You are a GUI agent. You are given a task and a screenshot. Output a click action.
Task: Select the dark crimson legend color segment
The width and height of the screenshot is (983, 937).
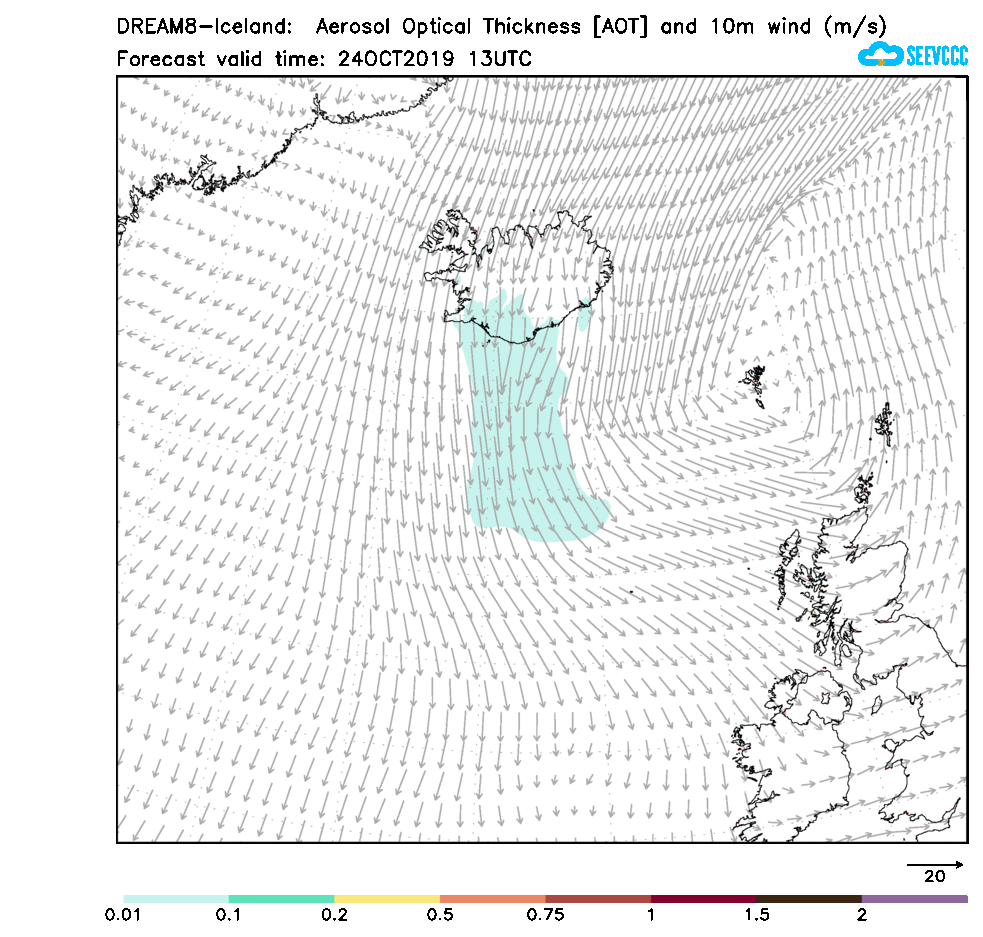pos(703,899)
